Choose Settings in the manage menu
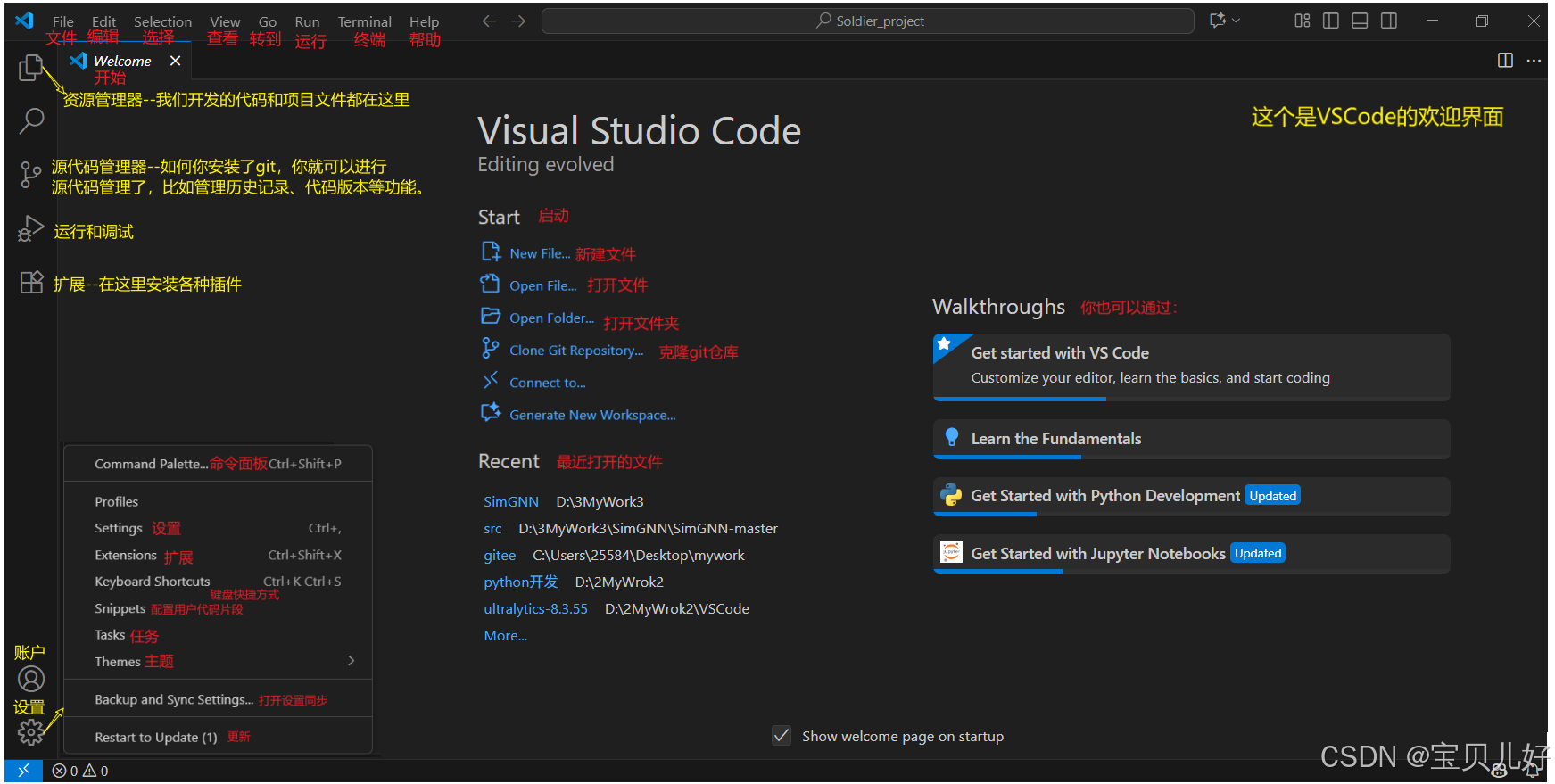 pyautogui.click(x=218, y=528)
